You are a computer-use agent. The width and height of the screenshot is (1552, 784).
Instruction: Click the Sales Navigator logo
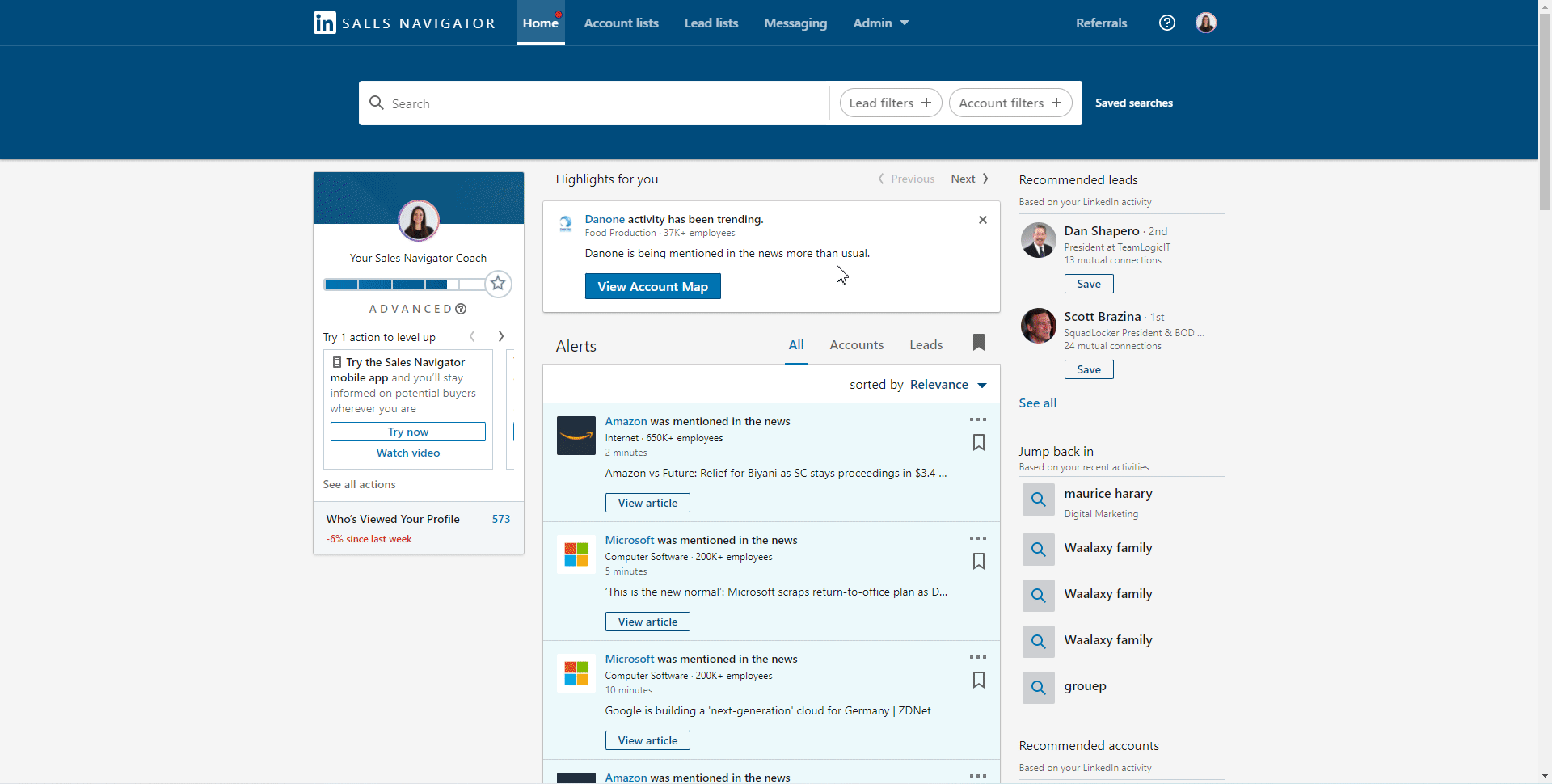403,23
